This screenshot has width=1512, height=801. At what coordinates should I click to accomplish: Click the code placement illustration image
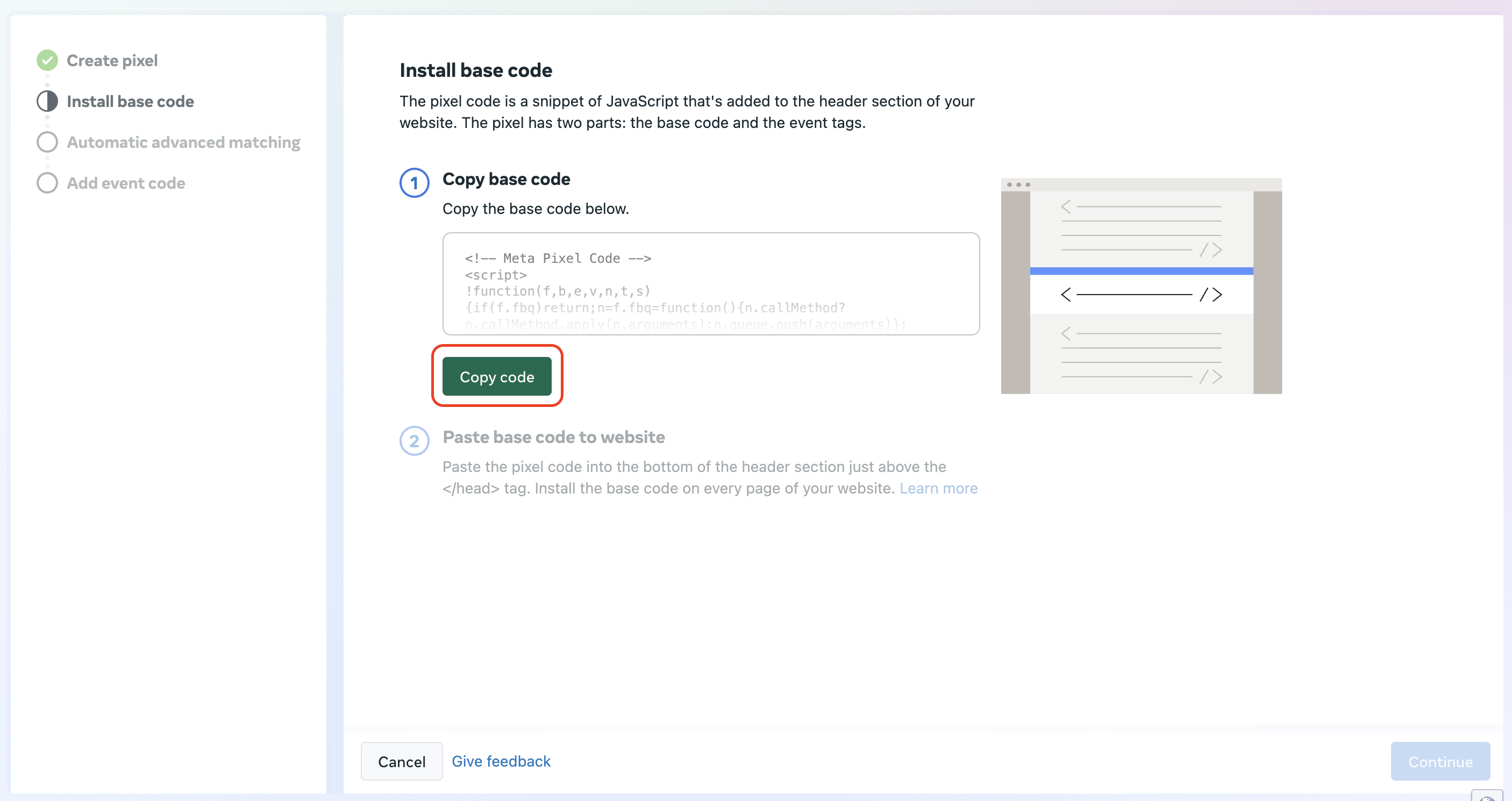pyautogui.click(x=1141, y=287)
